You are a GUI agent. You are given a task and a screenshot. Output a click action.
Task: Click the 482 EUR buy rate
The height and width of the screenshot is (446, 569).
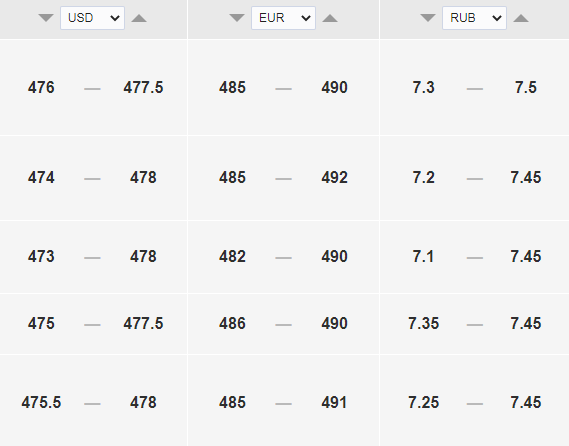coord(232,257)
